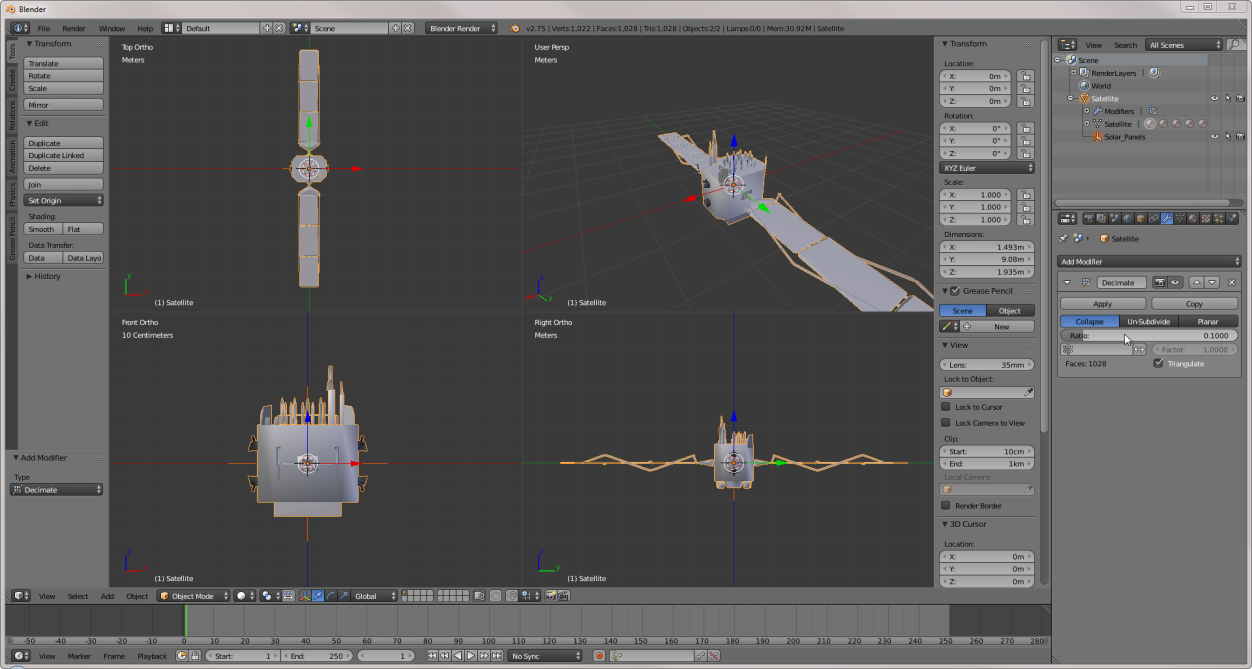The height and width of the screenshot is (669, 1252).
Task: Click the Apply button on Decimate modifier
Action: [1102, 304]
